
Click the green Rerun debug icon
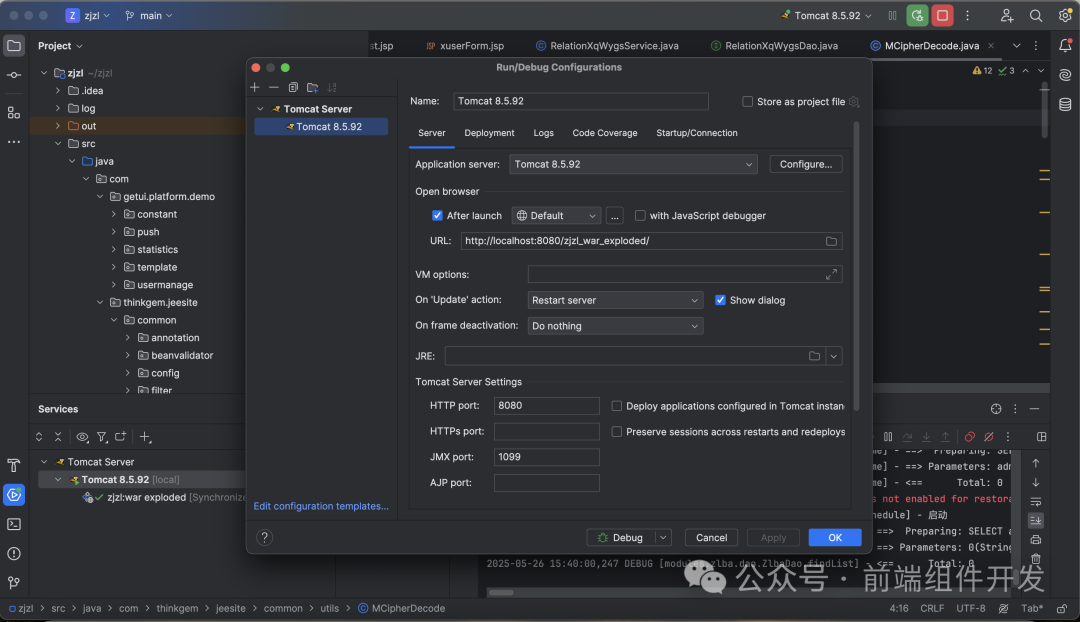(x=917, y=15)
